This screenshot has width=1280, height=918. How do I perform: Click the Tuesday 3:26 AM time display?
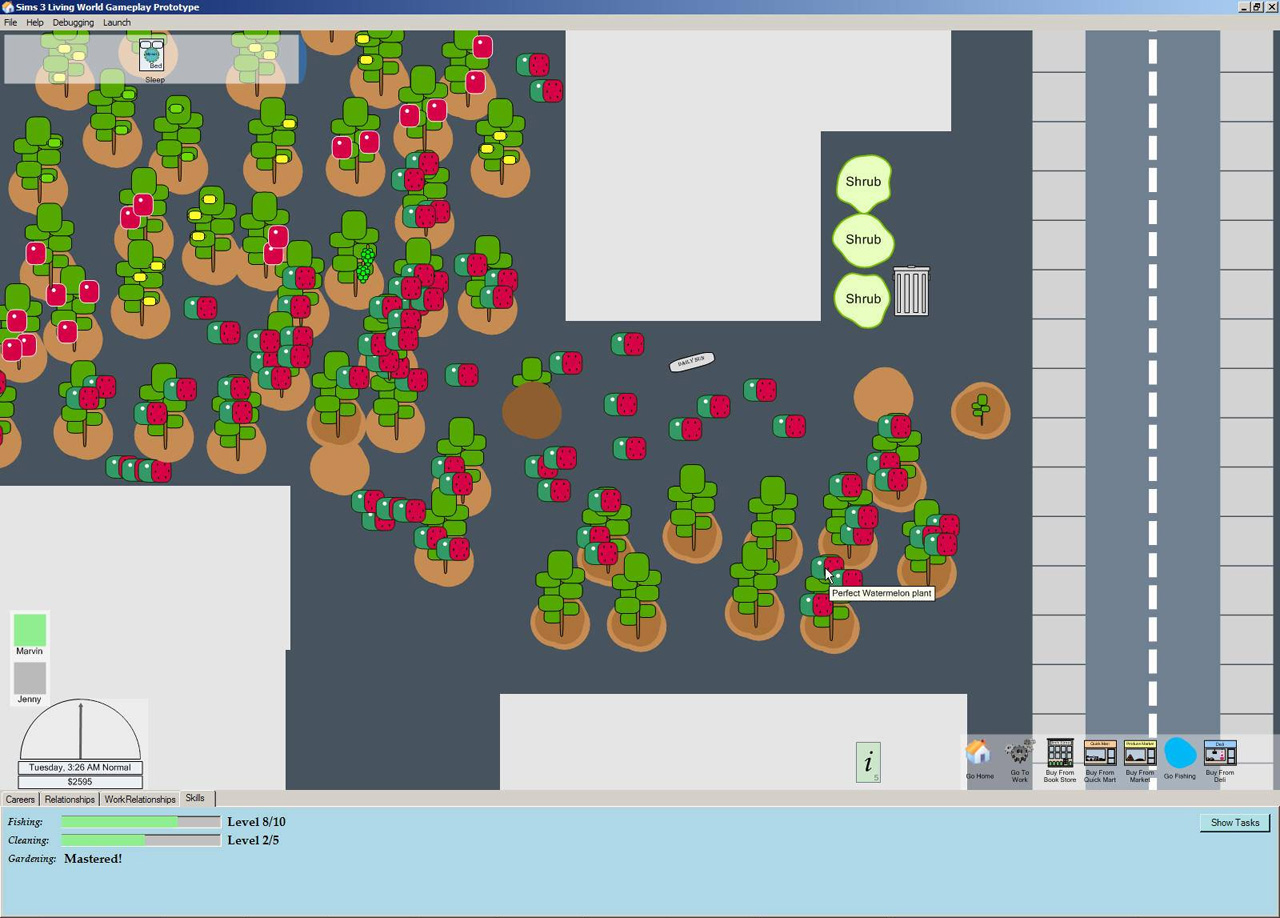point(80,767)
